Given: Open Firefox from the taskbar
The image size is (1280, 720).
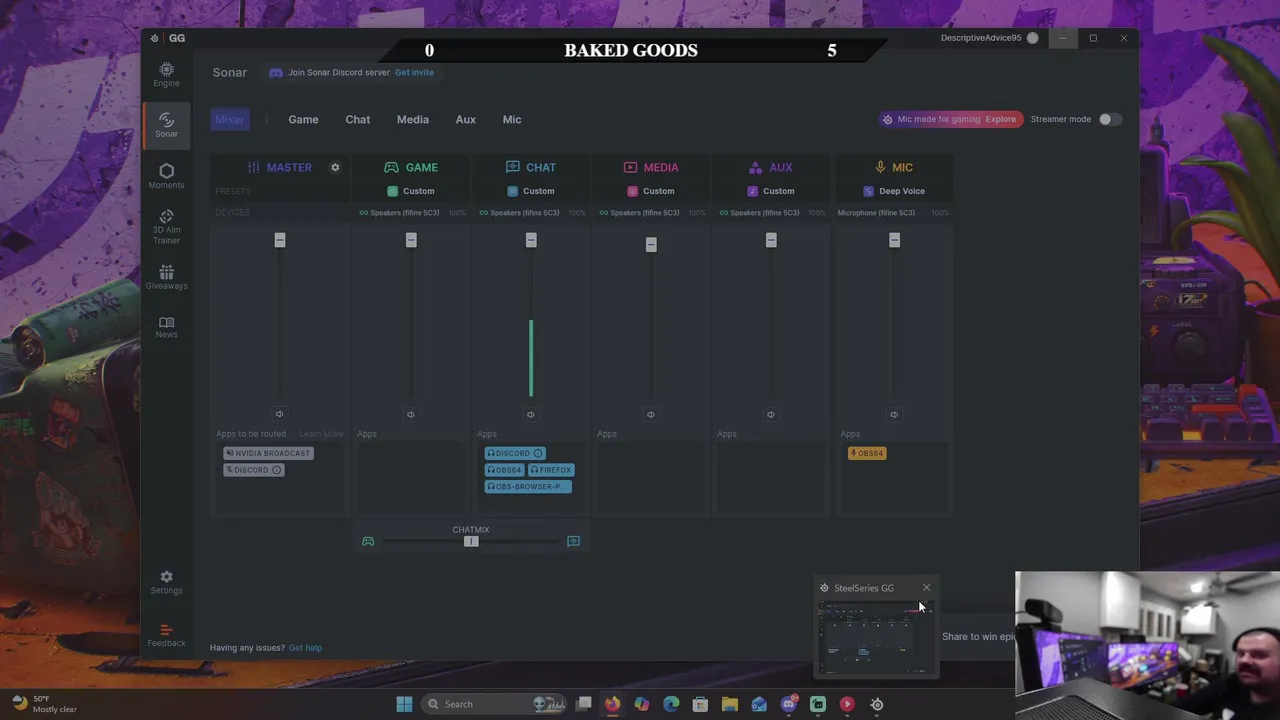Looking at the screenshot, I should pyautogui.click(x=612, y=704).
